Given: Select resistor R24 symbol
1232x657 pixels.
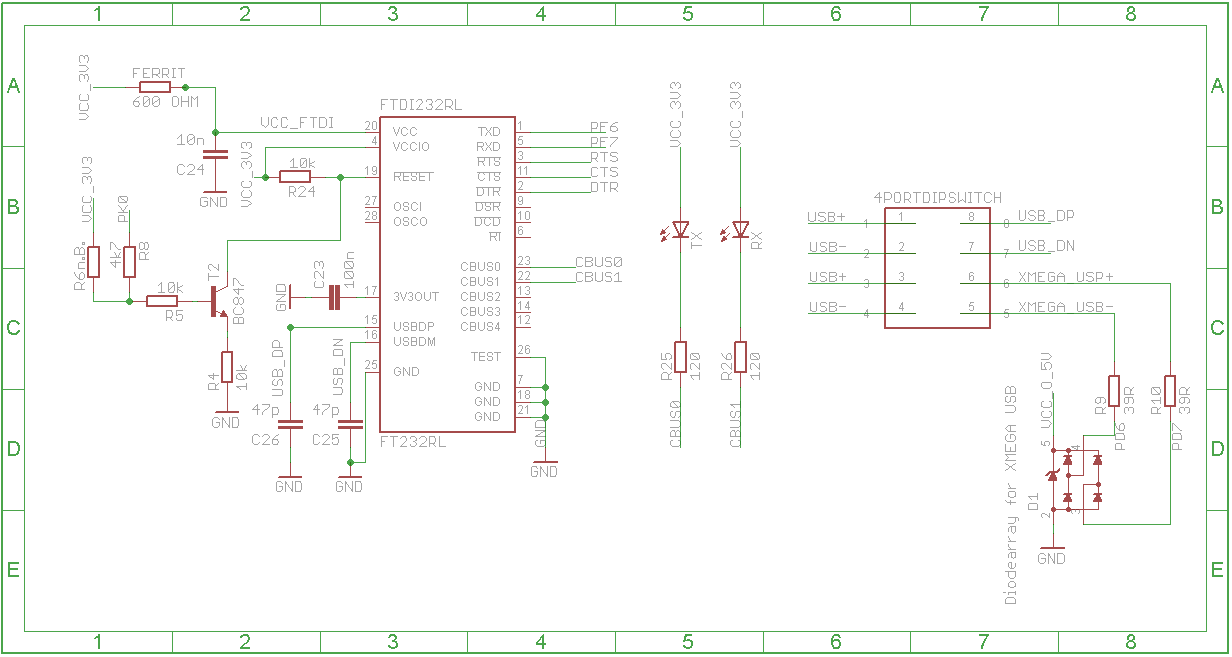Looking at the screenshot, I should (x=297, y=177).
